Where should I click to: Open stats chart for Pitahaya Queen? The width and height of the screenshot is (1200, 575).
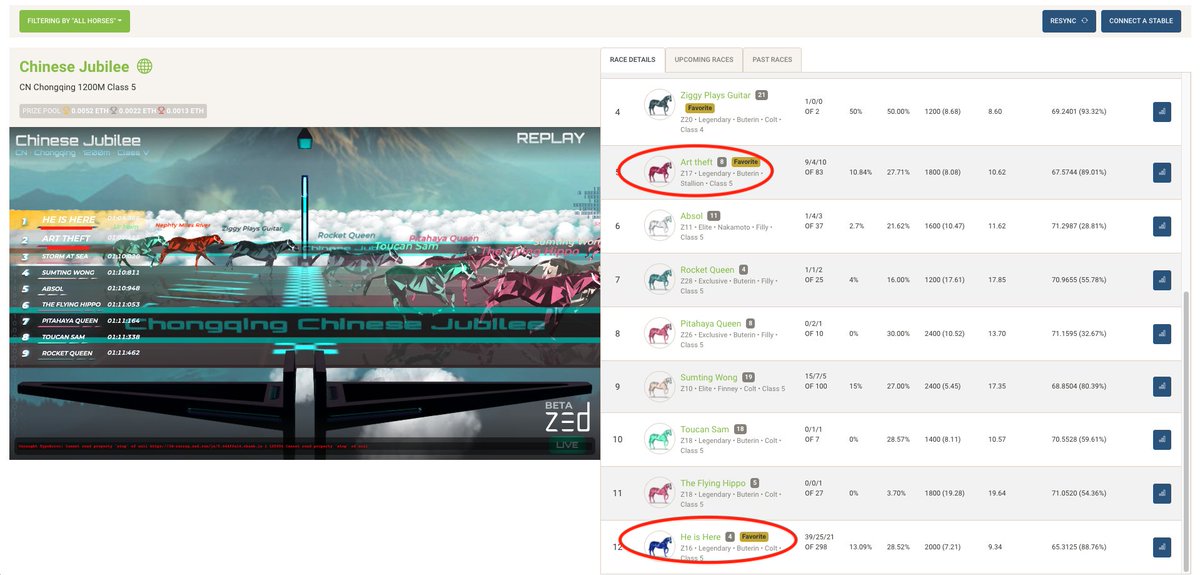tap(1162, 334)
